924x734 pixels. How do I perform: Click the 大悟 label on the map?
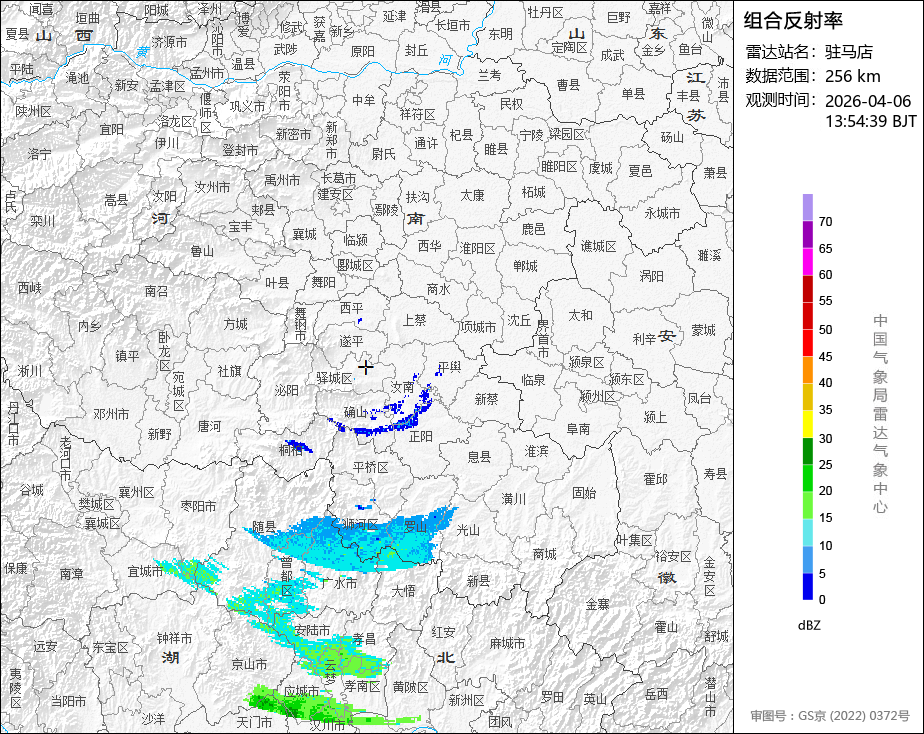tap(404, 591)
